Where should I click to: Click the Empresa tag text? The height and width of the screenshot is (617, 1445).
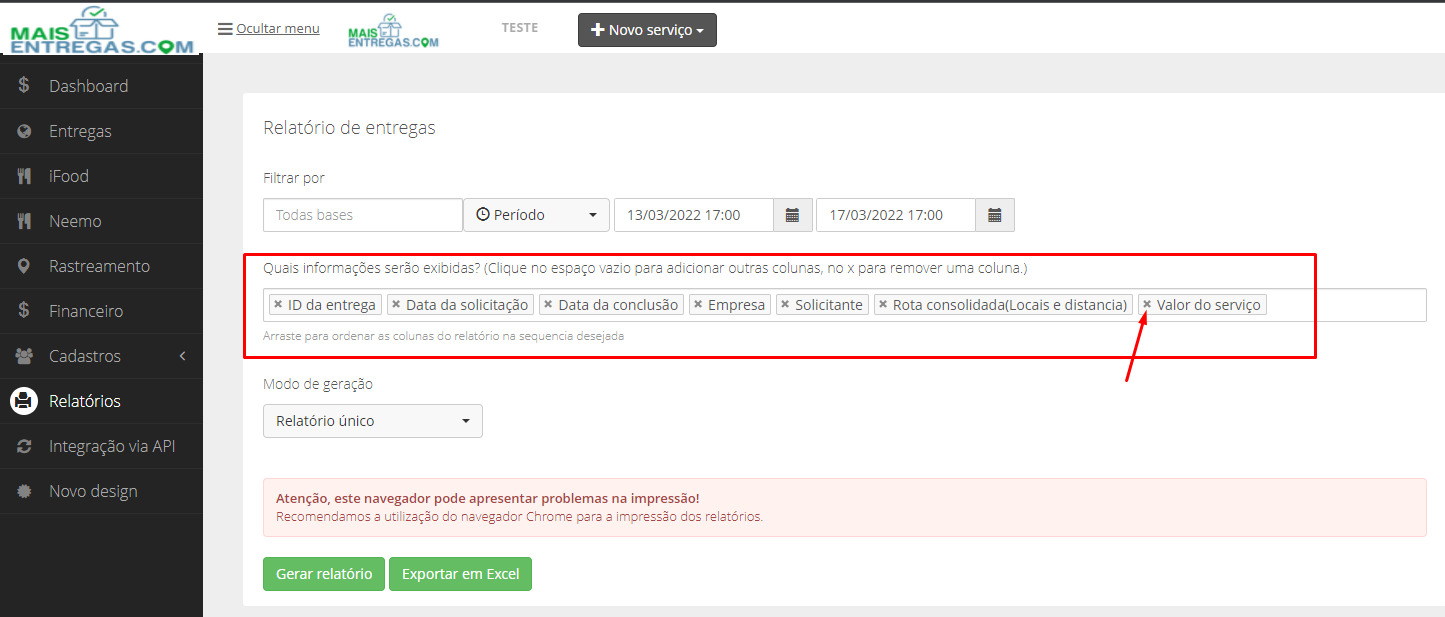tap(737, 304)
